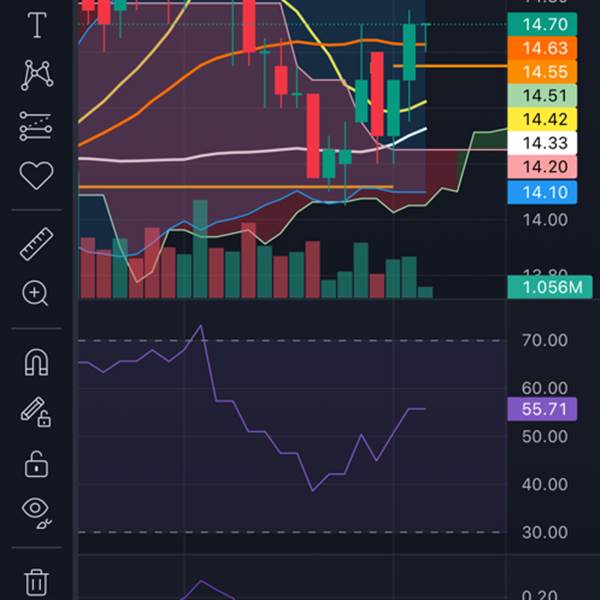
Task: Toggle lock all drawing tools
Action: tap(36, 464)
